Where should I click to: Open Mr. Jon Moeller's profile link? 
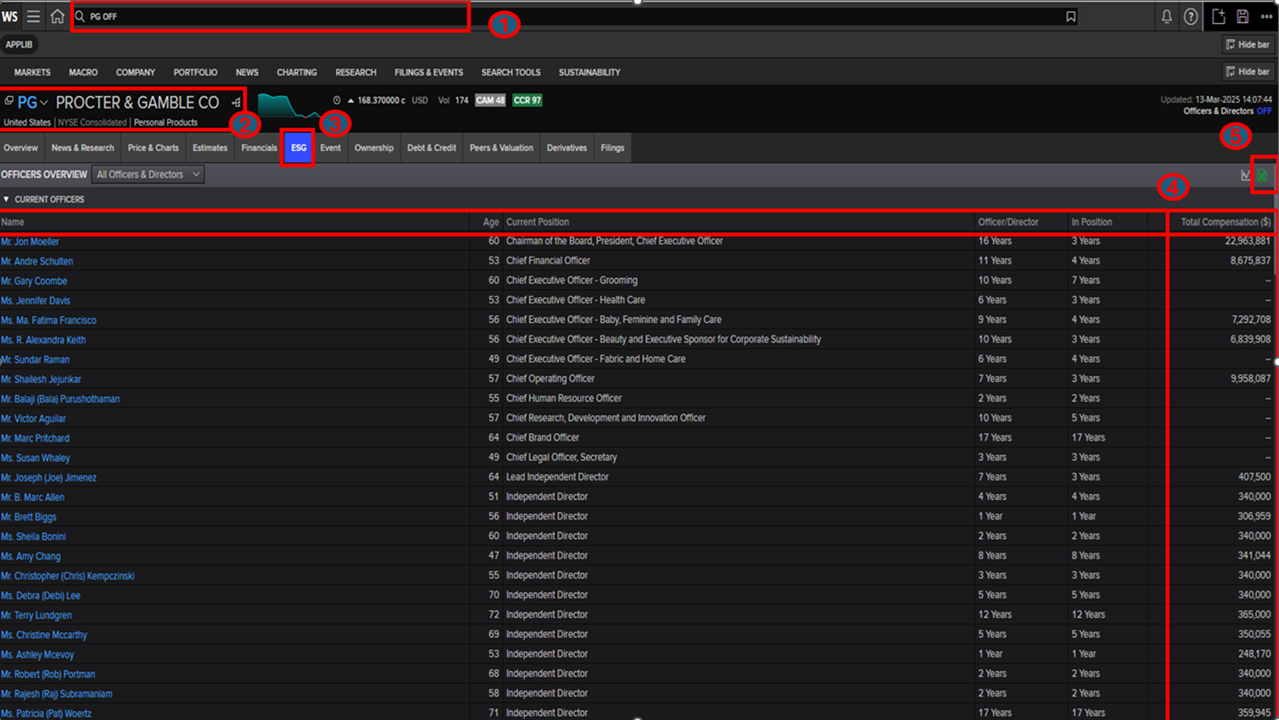pos(30,242)
